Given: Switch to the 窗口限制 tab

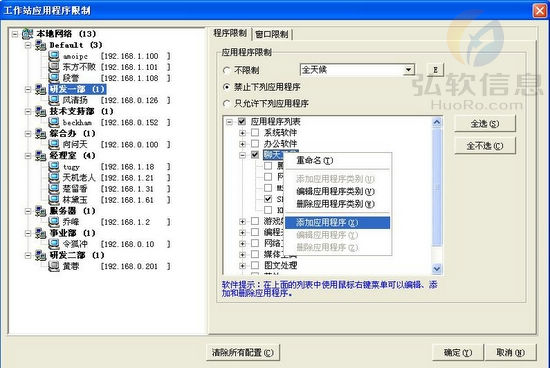Looking at the screenshot, I should [x=272, y=34].
